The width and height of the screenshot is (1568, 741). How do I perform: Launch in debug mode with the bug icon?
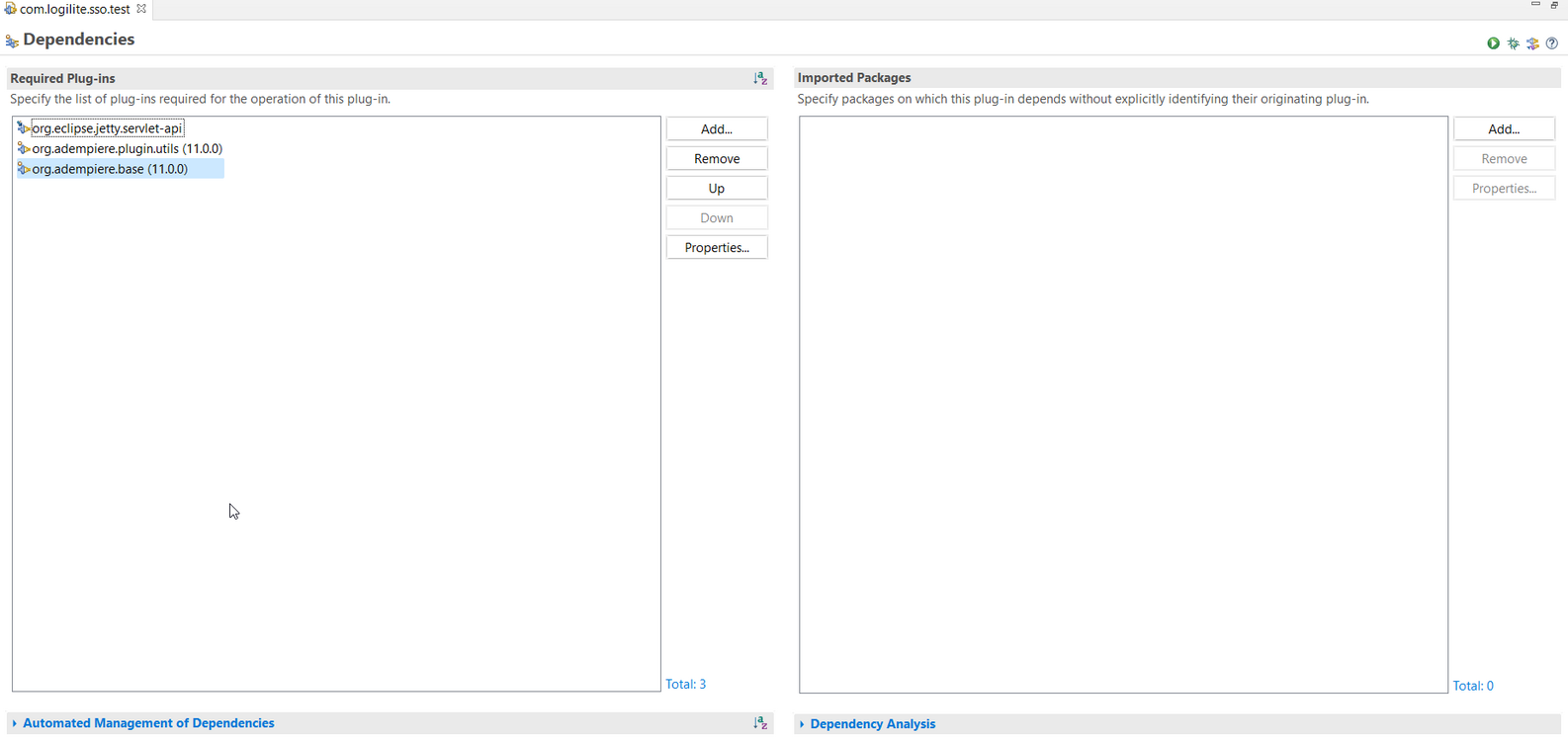(1513, 43)
